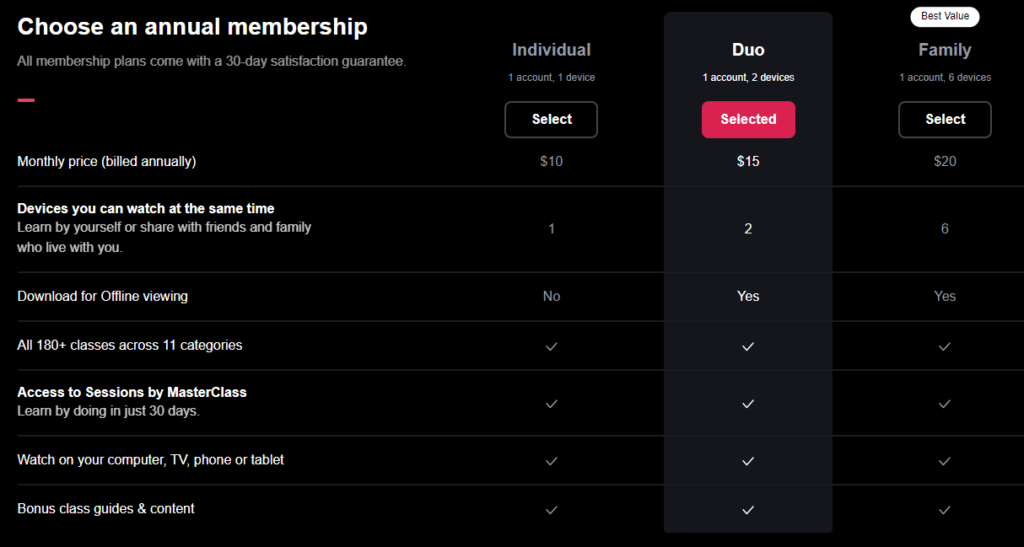Click the Access to Sessions by MasterClass label

tap(132, 392)
